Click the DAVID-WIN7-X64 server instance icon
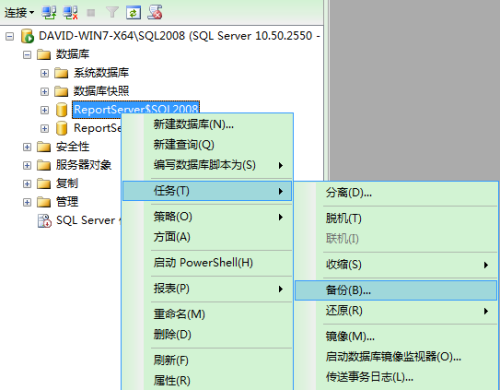 [x=27, y=36]
